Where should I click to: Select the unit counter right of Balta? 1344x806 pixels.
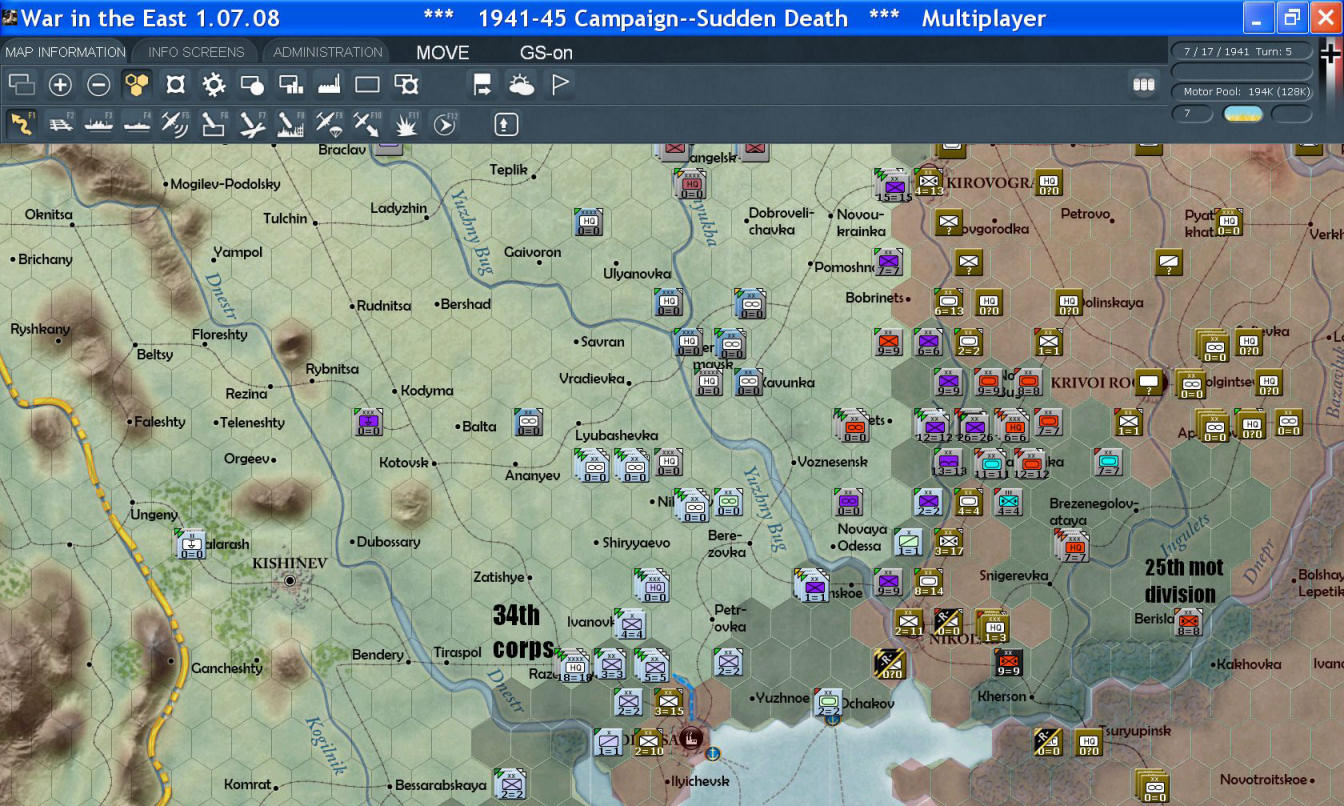pos(528,422)
